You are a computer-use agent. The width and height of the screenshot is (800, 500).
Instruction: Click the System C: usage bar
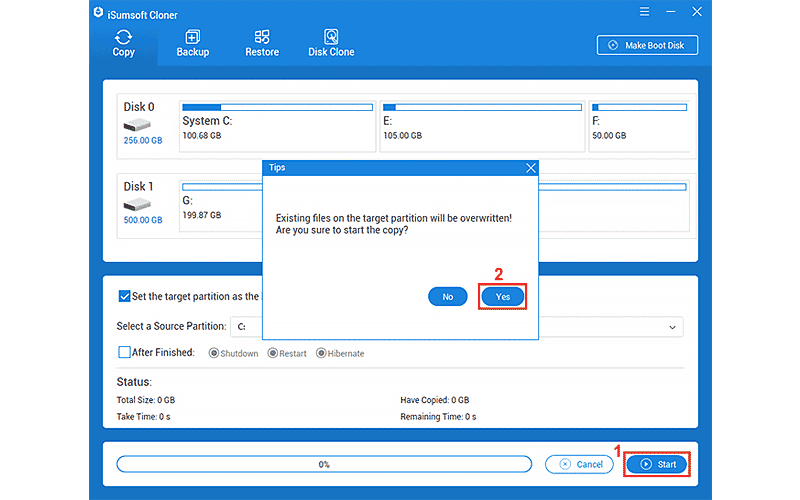[278, 107]
